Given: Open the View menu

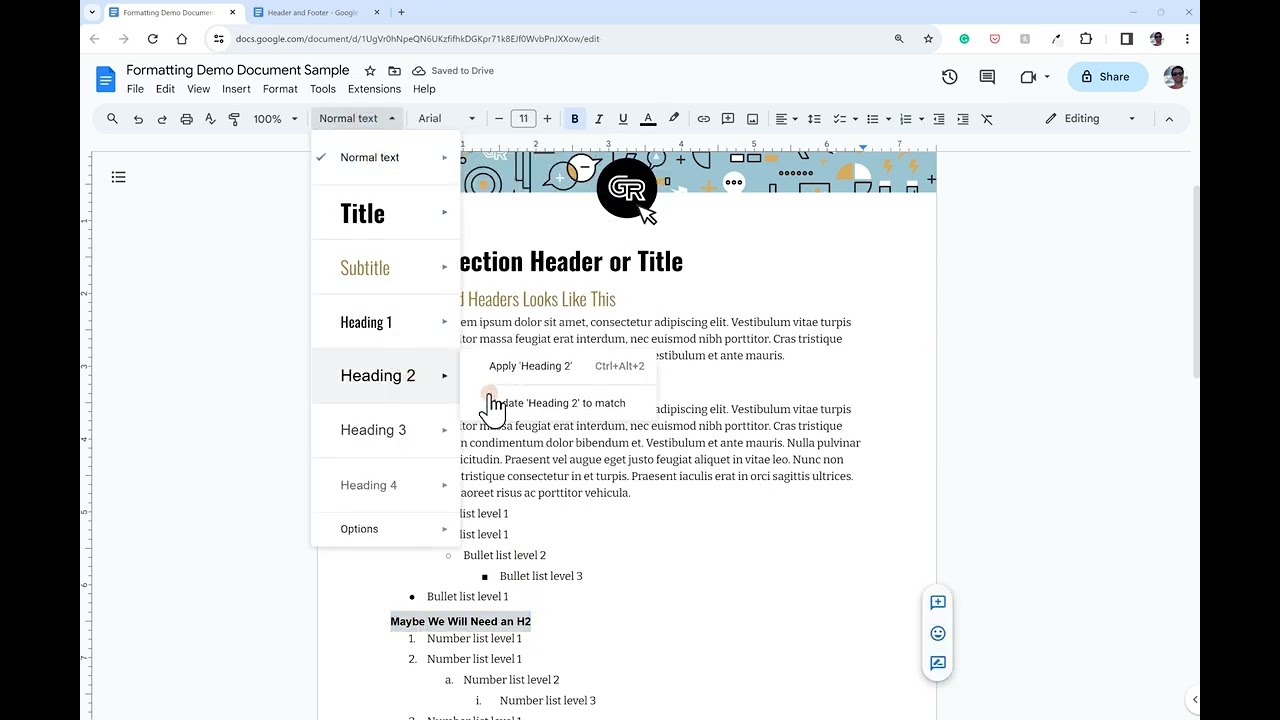Looking at the screenshot, I should pyautogui.click(x=198, y=89).
